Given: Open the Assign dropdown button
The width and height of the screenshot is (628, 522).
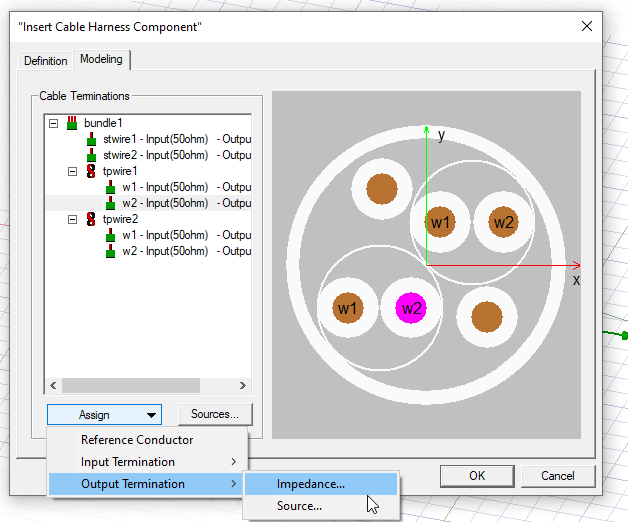Looking at the screenshot, I should pyautogui.click(x=104, y=414).
